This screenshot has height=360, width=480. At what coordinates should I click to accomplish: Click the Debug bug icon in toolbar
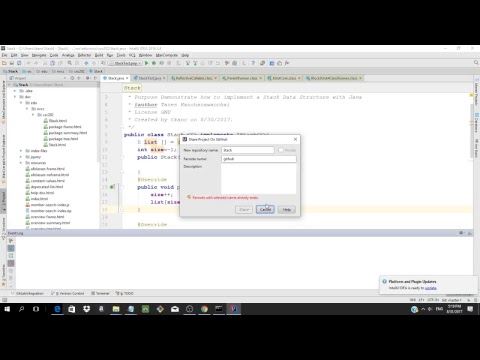(154, 63)
